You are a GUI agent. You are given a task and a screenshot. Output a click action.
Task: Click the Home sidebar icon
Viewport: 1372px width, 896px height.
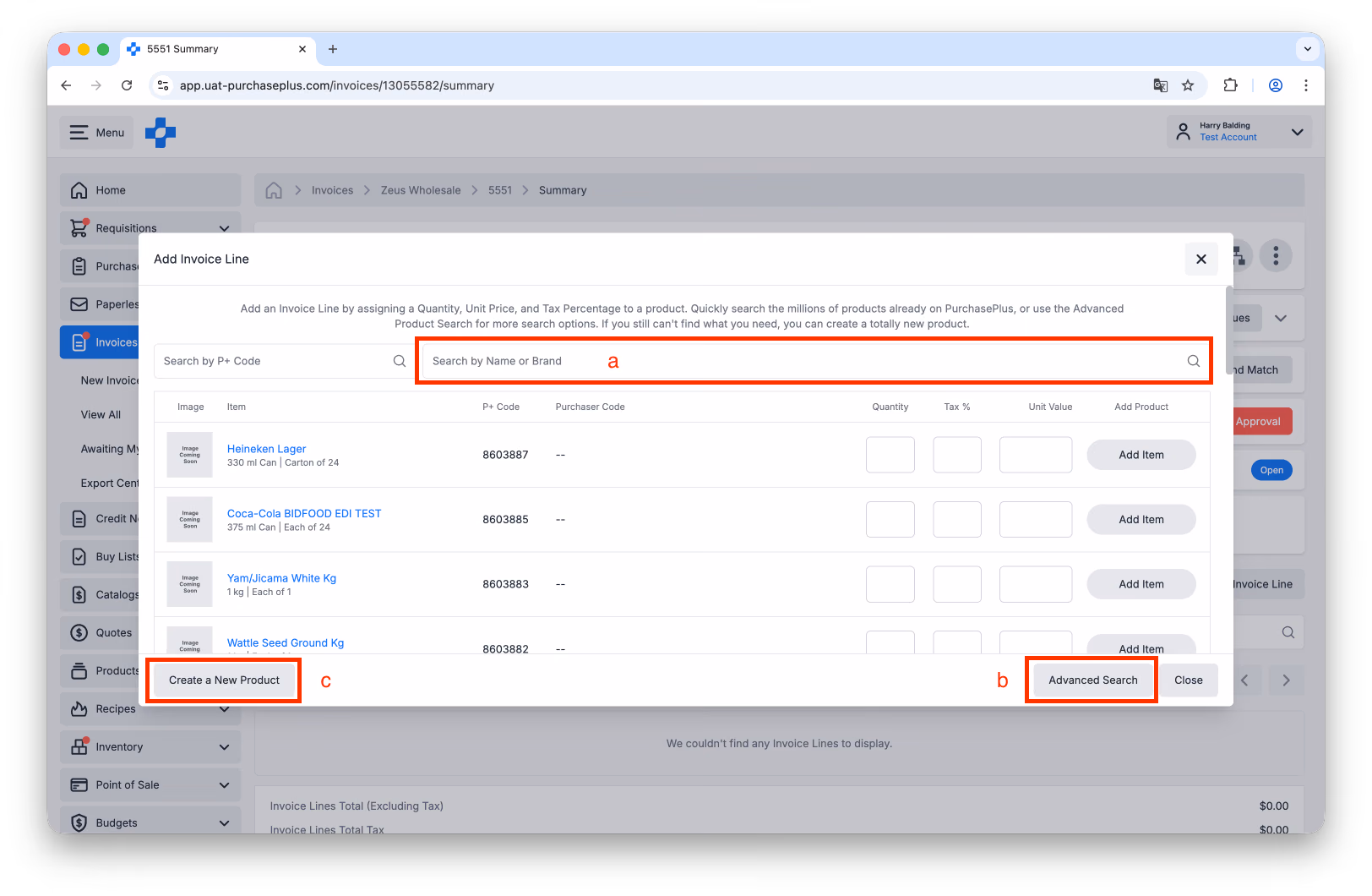coord(79,190)
